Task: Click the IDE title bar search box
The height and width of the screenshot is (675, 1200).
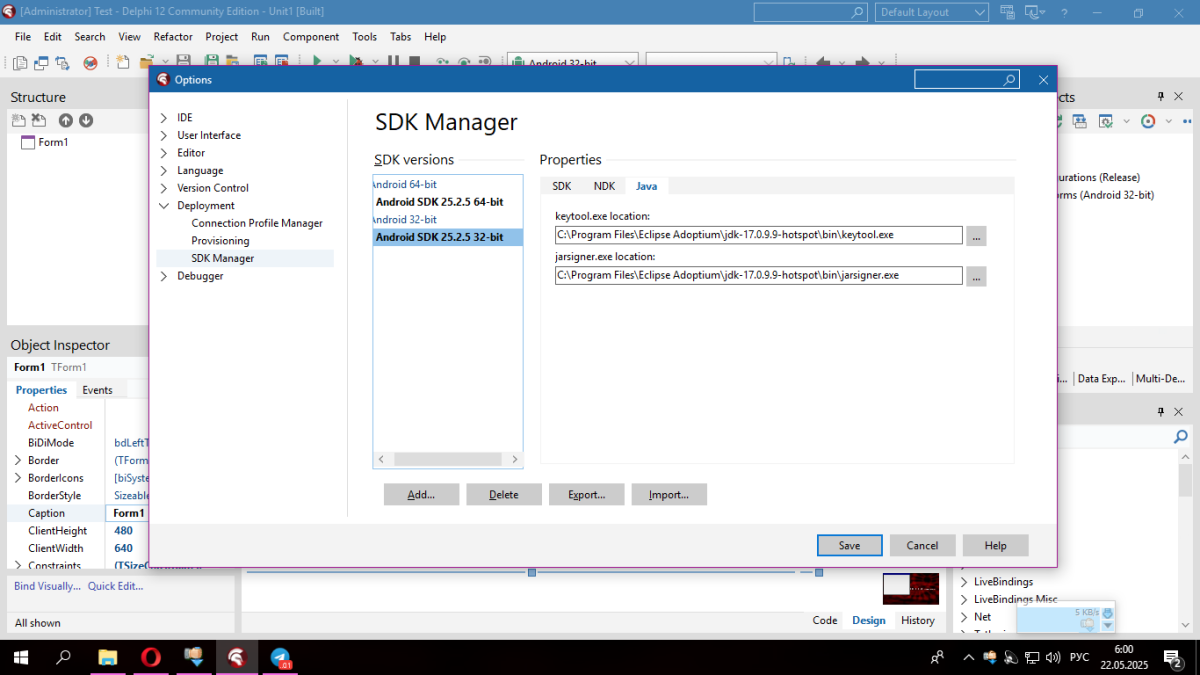Action: point(810,12)
